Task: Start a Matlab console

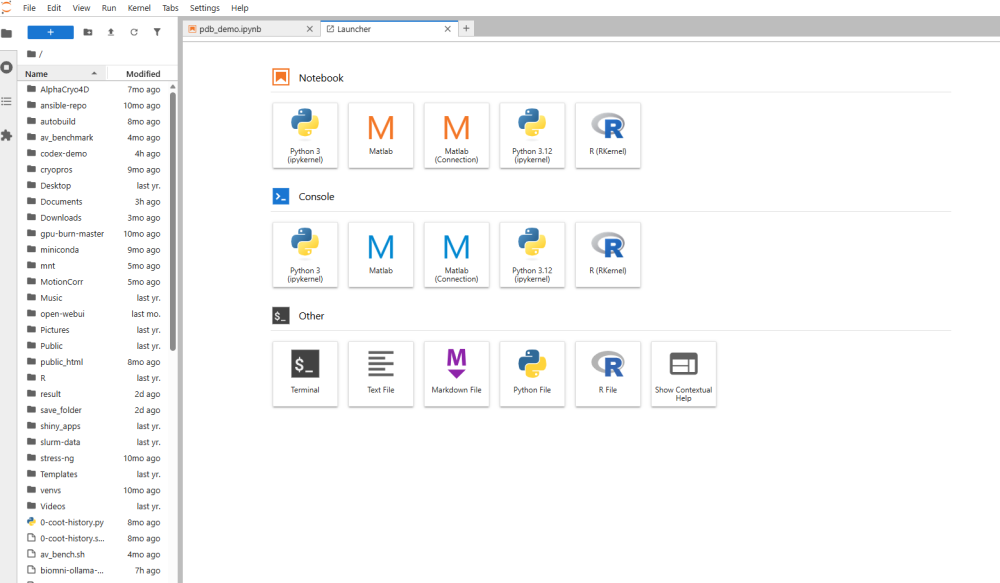Action: tap(381, 255)
